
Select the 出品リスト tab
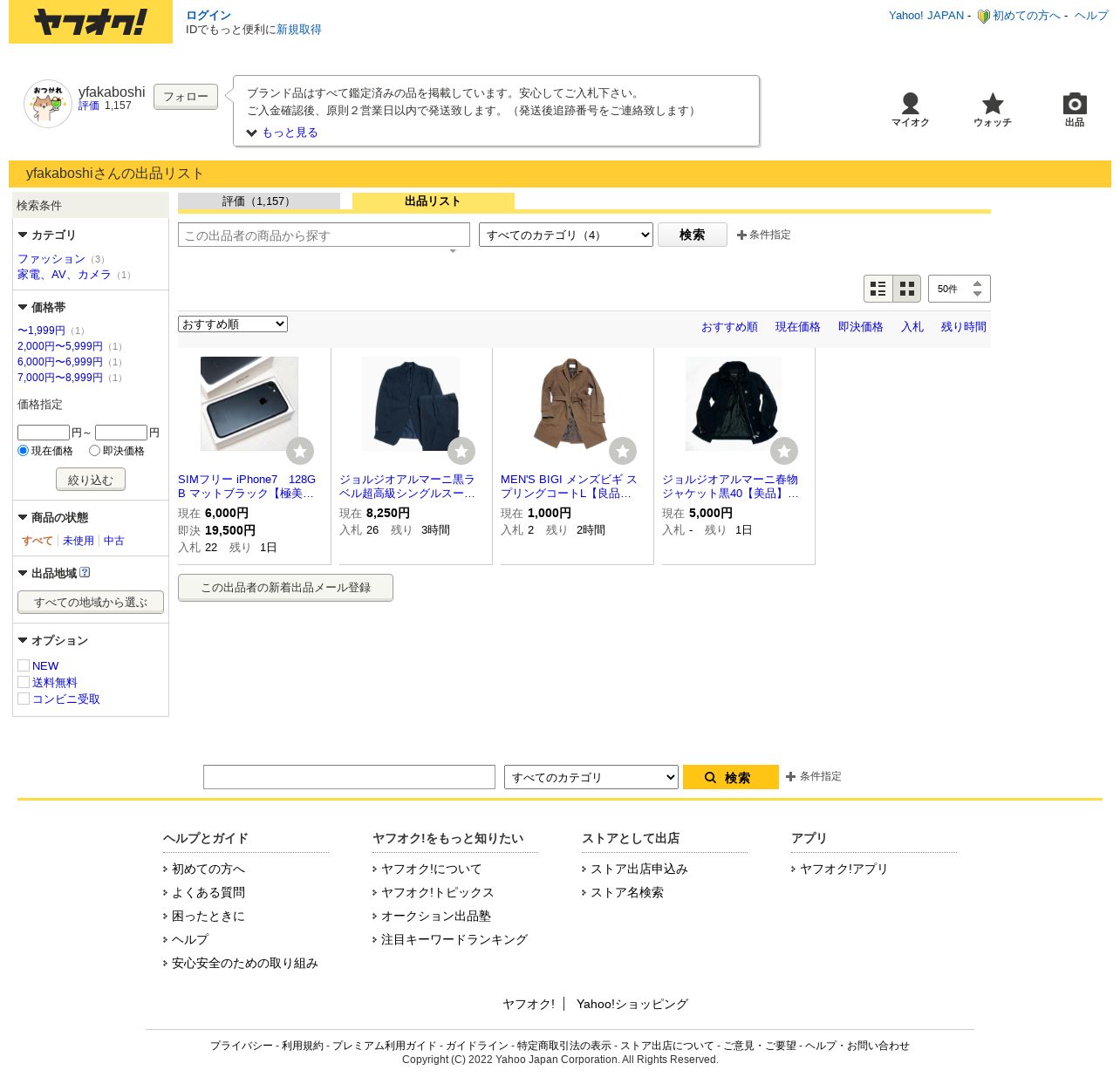pyautogui.click(x=434, y=201)
